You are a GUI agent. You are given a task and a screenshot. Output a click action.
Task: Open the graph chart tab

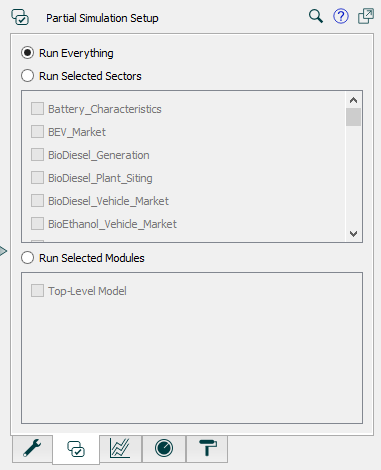120,448
